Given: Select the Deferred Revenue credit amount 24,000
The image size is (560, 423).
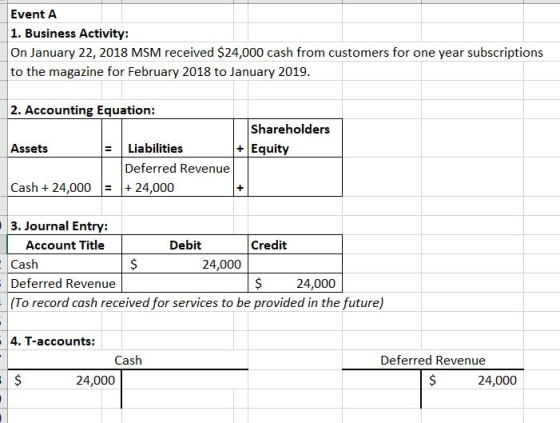Looking at the screenshot, I should [295, 284].
